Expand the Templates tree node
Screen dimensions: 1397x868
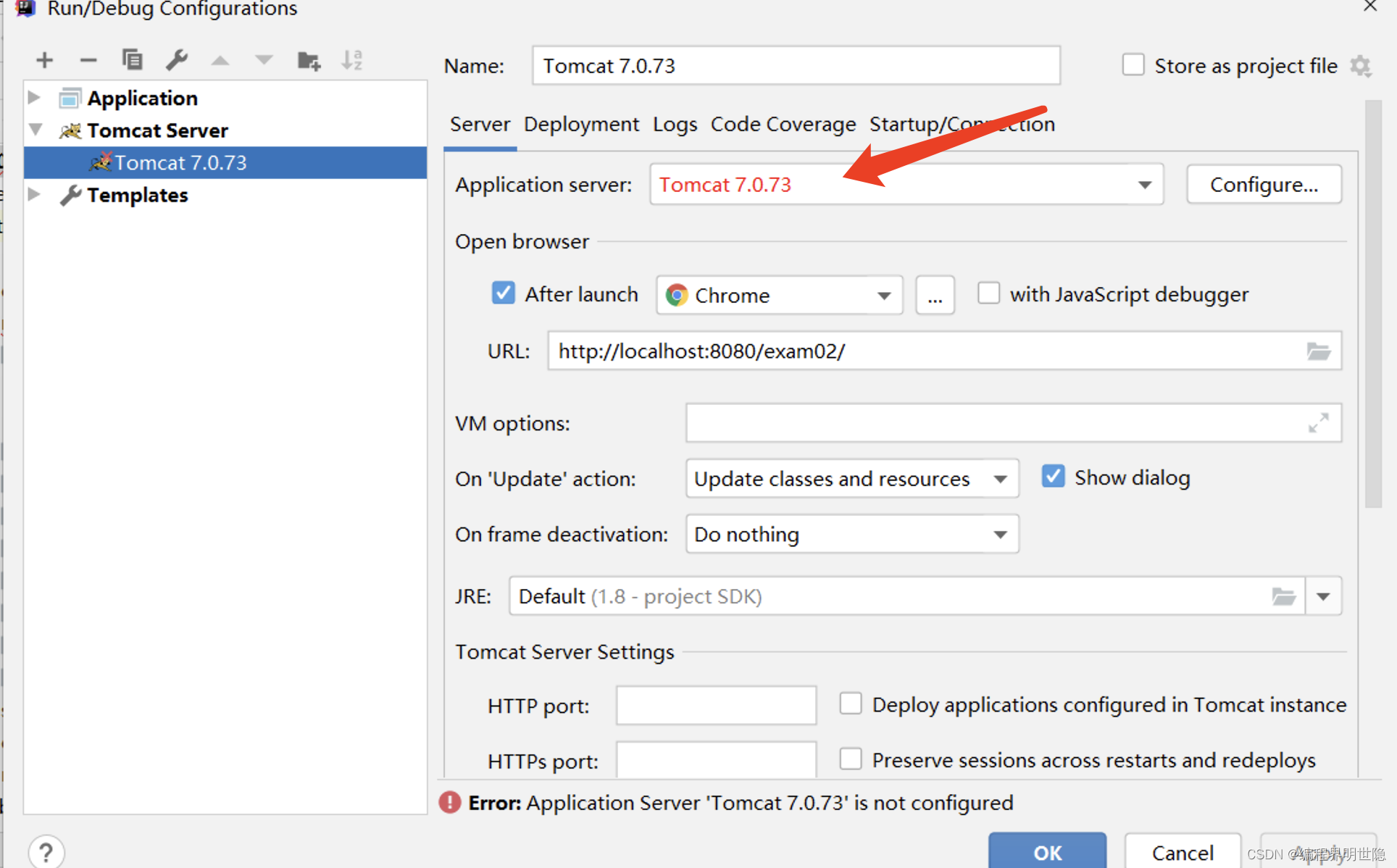tap(34, 194)
